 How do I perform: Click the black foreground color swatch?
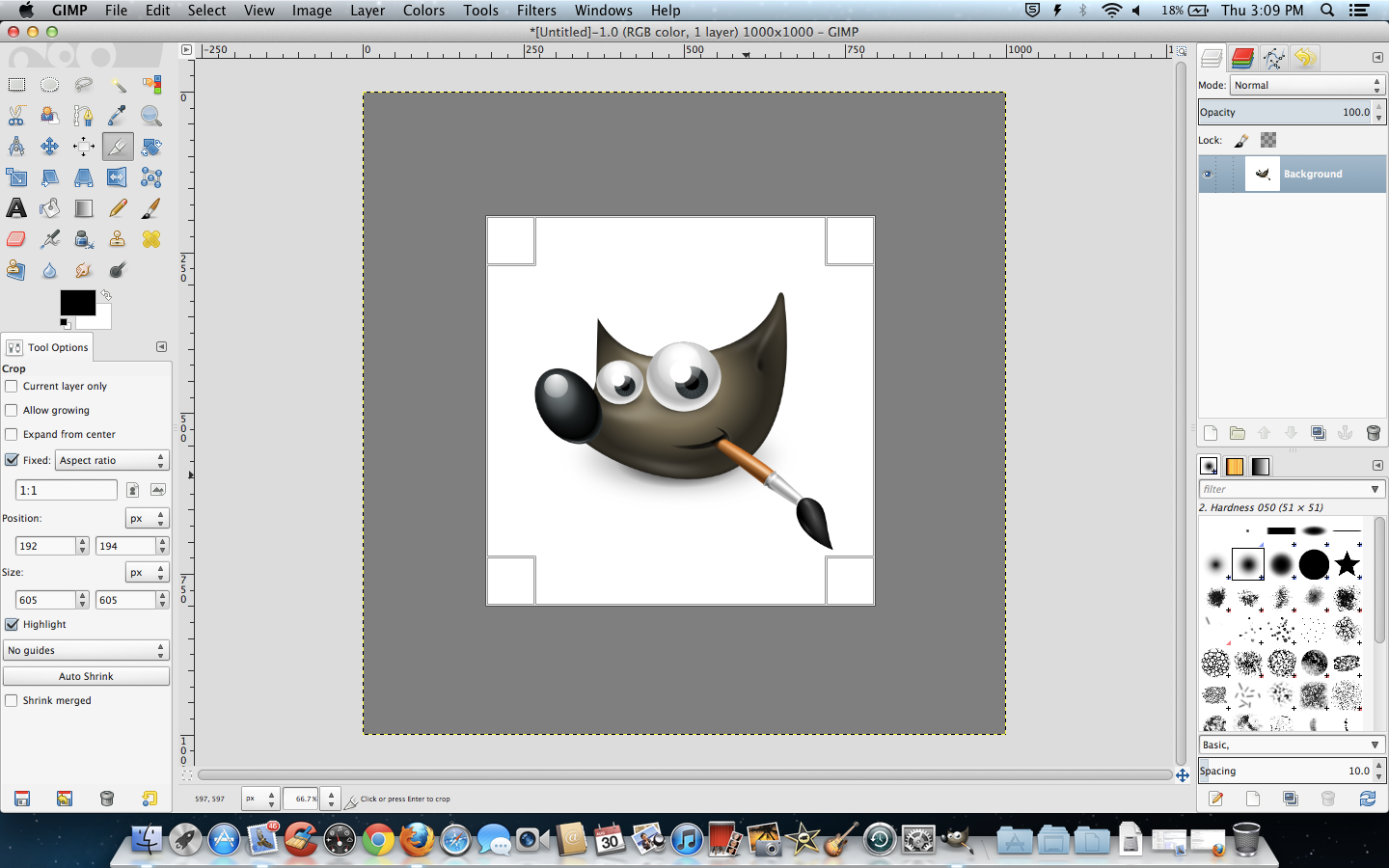[77, 303]
